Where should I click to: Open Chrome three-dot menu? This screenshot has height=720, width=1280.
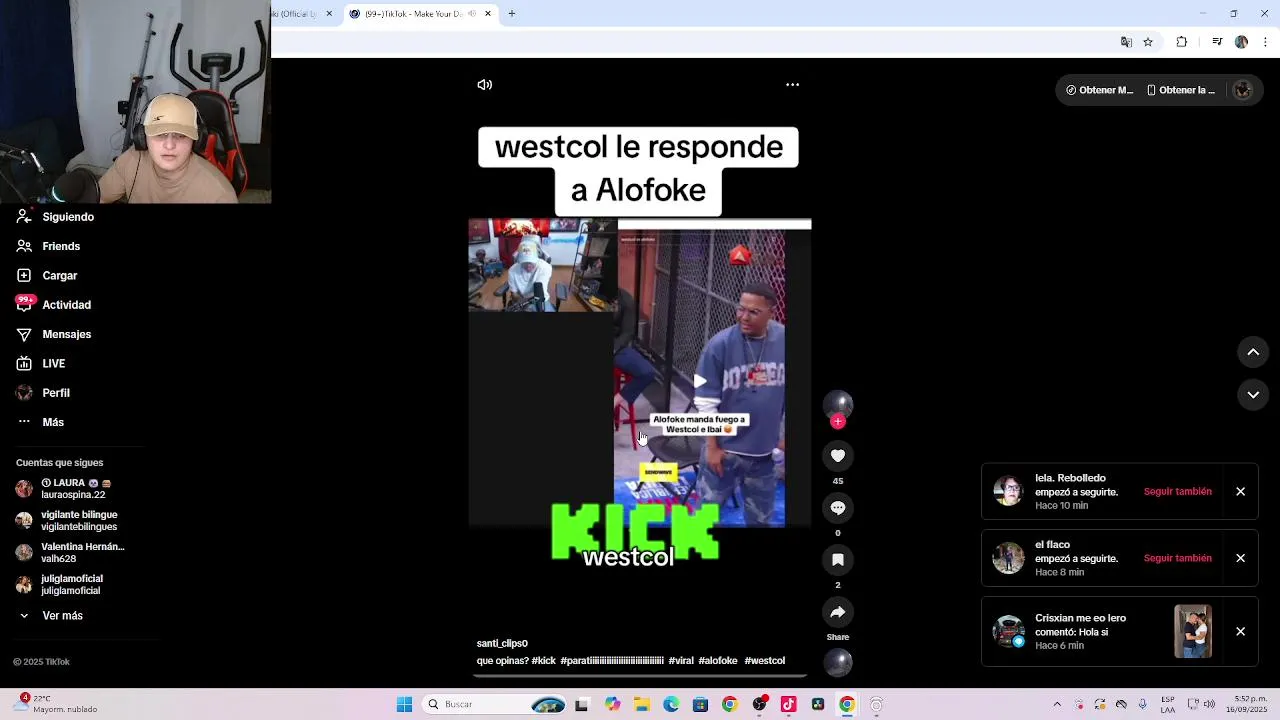click(1266, 42)
